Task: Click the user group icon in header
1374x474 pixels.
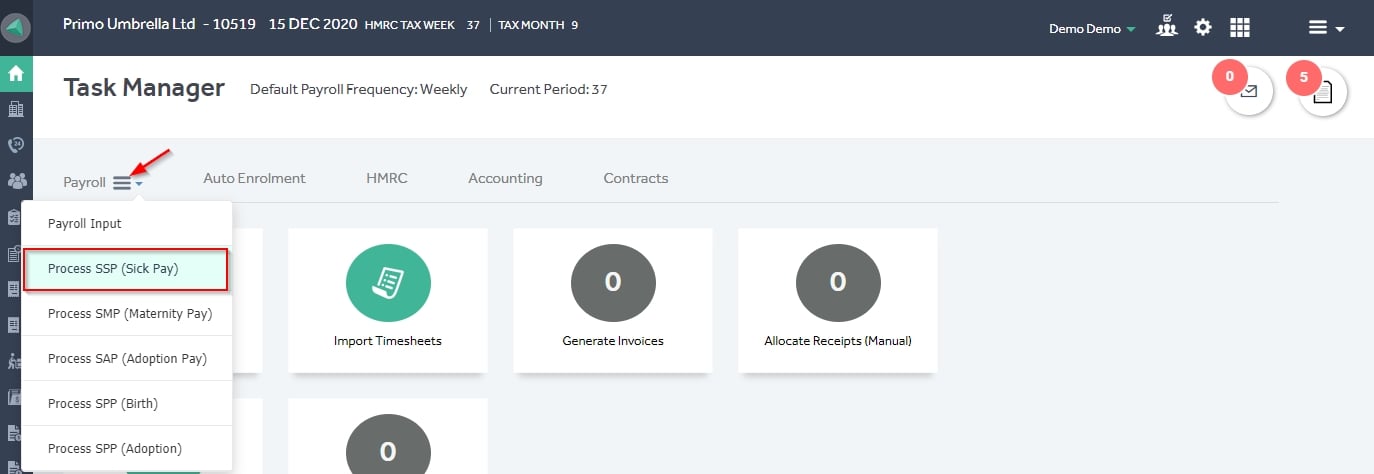Action: tap(1166, 28)
